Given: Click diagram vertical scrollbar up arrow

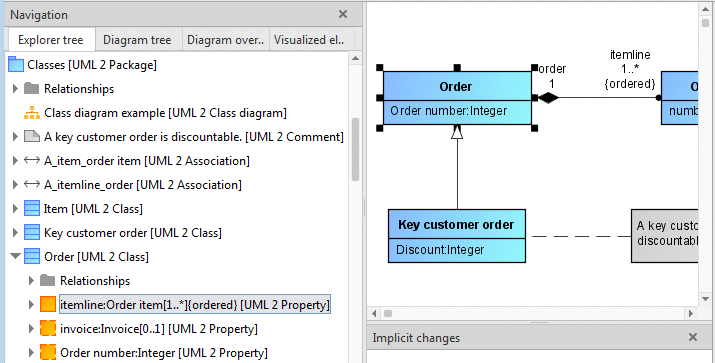Looking at the screenshot, I should tap(705, 9).
